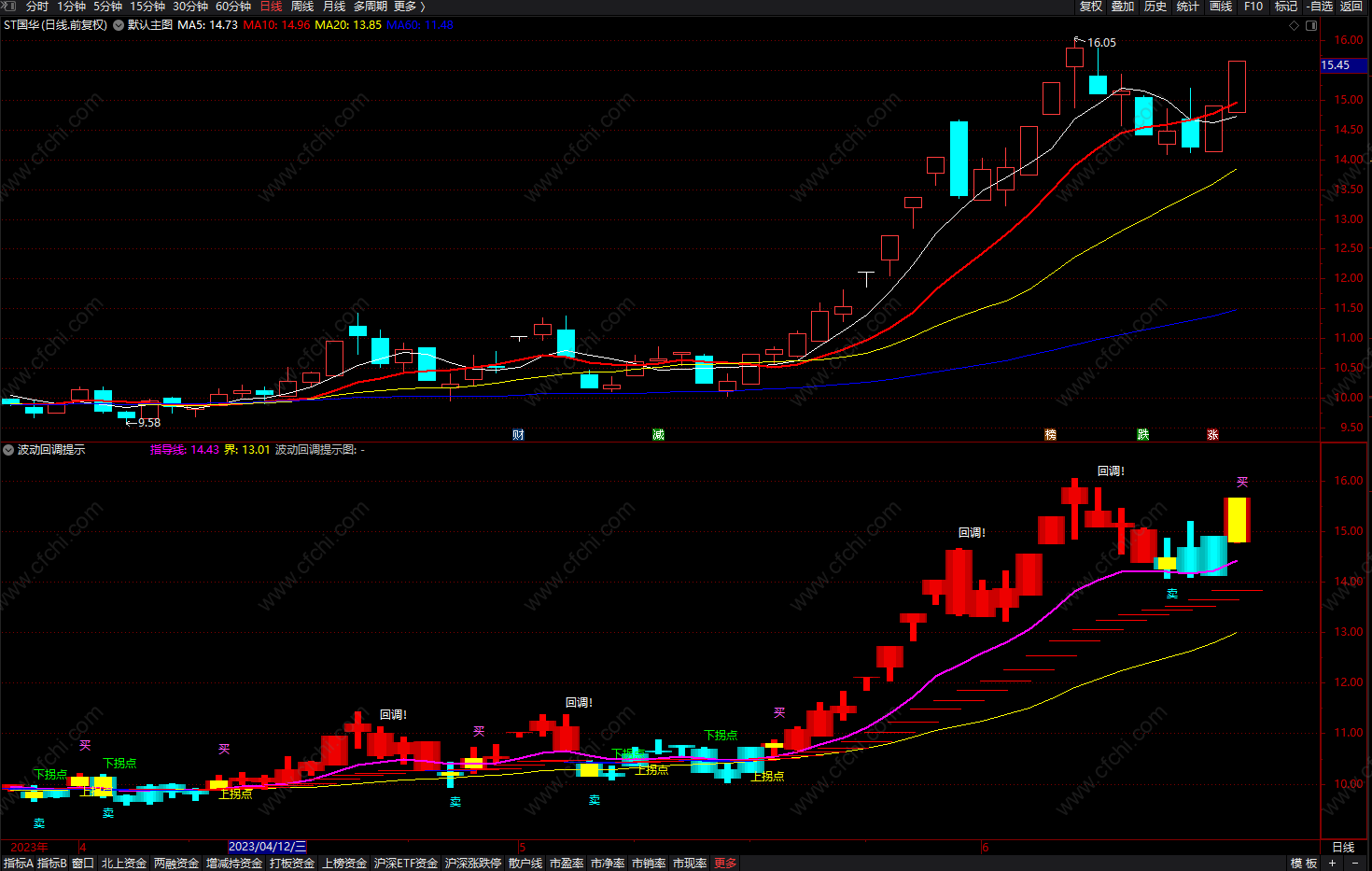Image resolution: width=1372 pixels, height=871 pixels.
Task: Switch to the 月线 monthly chart
Action: (x=334, y=7)
